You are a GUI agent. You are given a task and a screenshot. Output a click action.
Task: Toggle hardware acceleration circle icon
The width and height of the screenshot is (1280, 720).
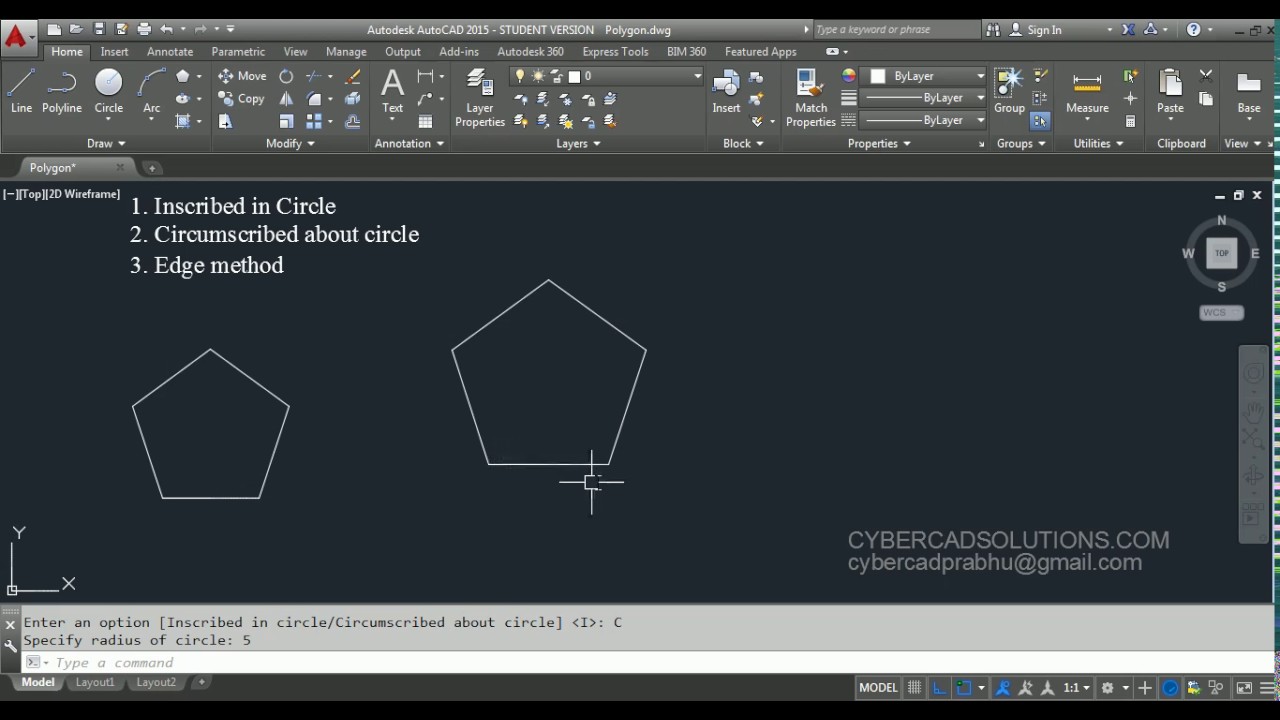click(x=1170, y=688)
